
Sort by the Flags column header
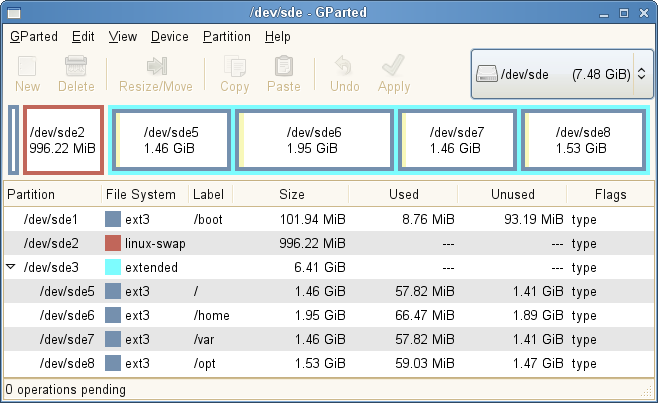tap(611, 194)
